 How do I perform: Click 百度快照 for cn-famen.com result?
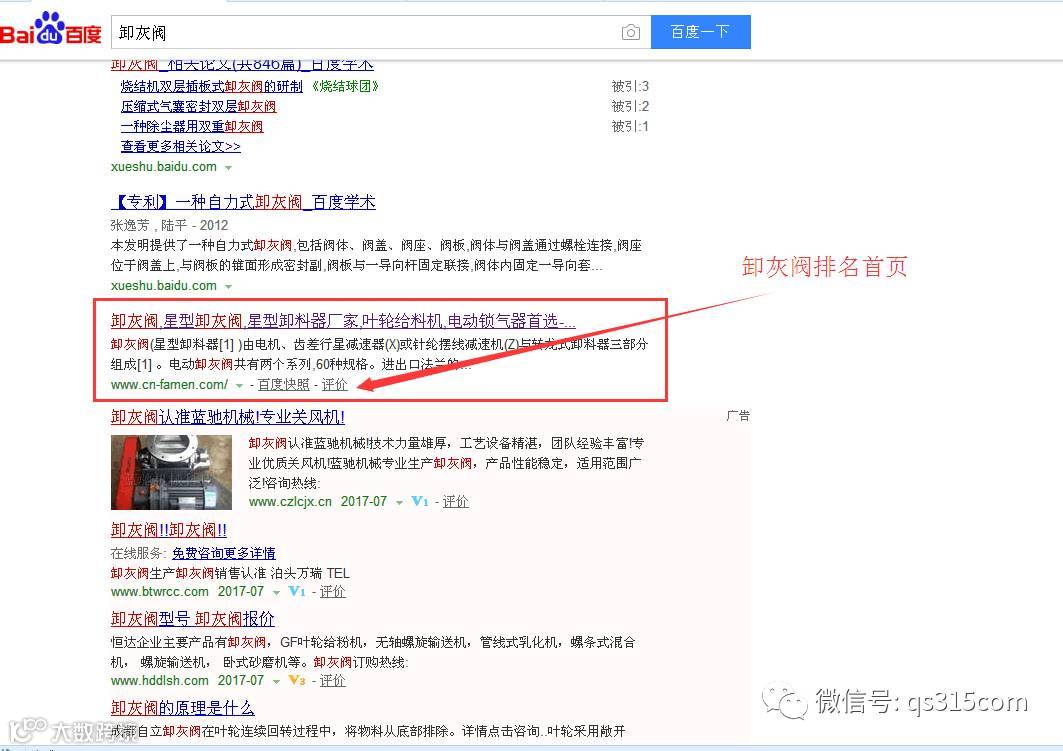point(283,385)
